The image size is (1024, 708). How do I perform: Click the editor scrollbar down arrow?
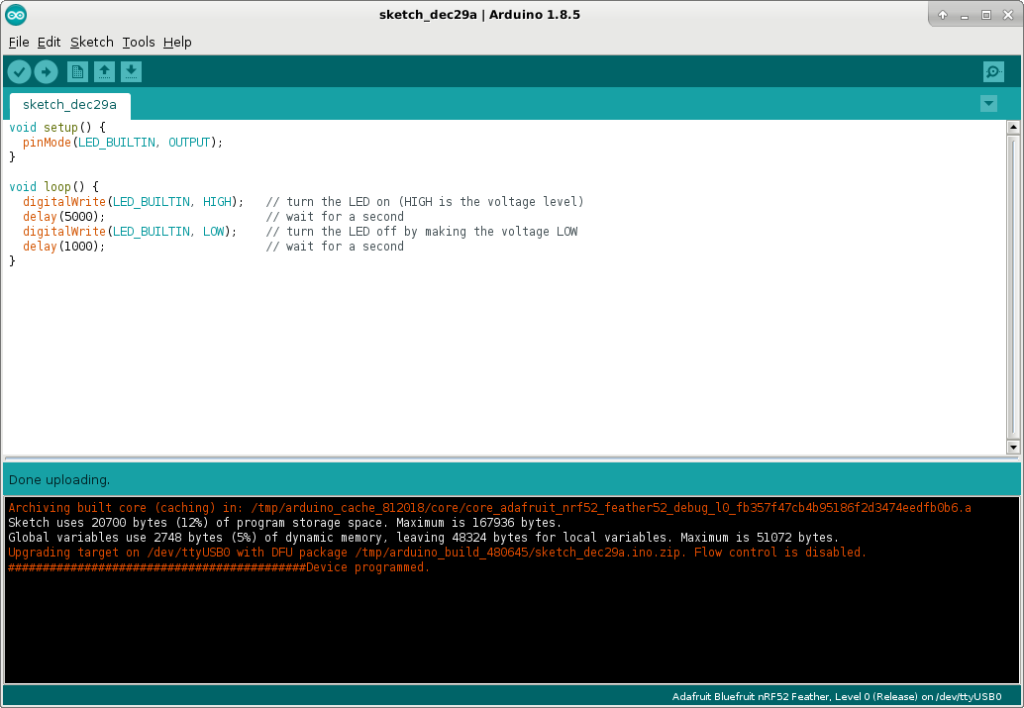pyautogui.click(x=1013, y=447)
